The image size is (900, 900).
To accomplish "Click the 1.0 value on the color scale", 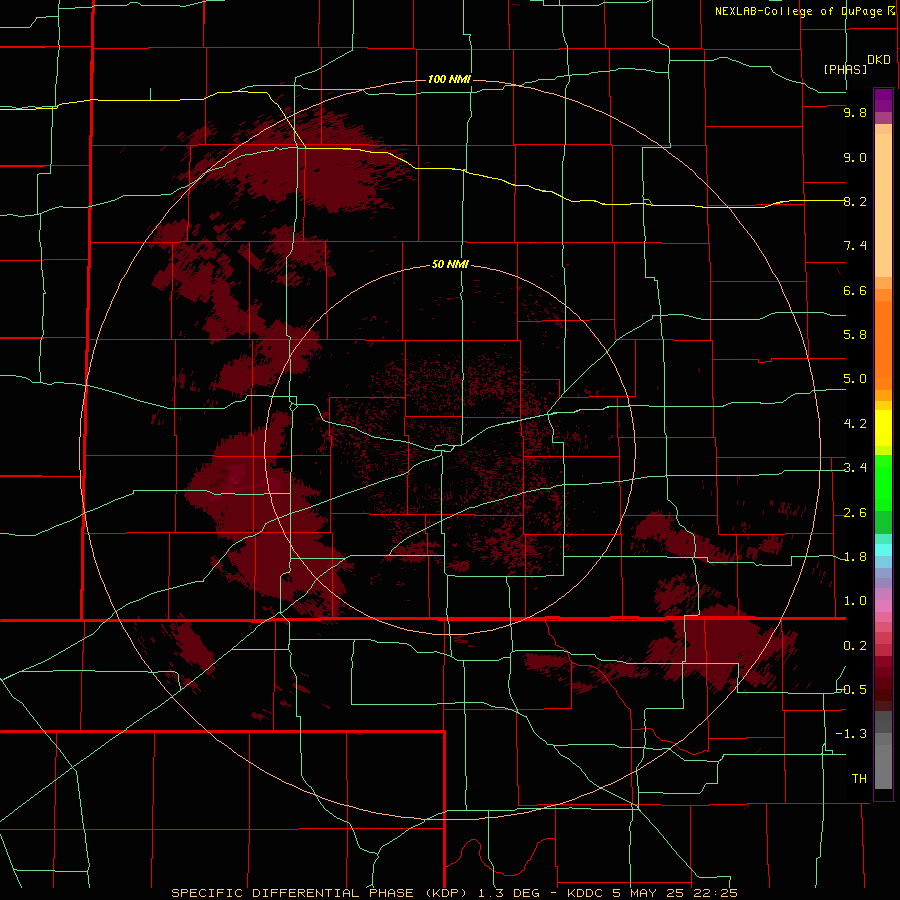I will tap(855, 601).
